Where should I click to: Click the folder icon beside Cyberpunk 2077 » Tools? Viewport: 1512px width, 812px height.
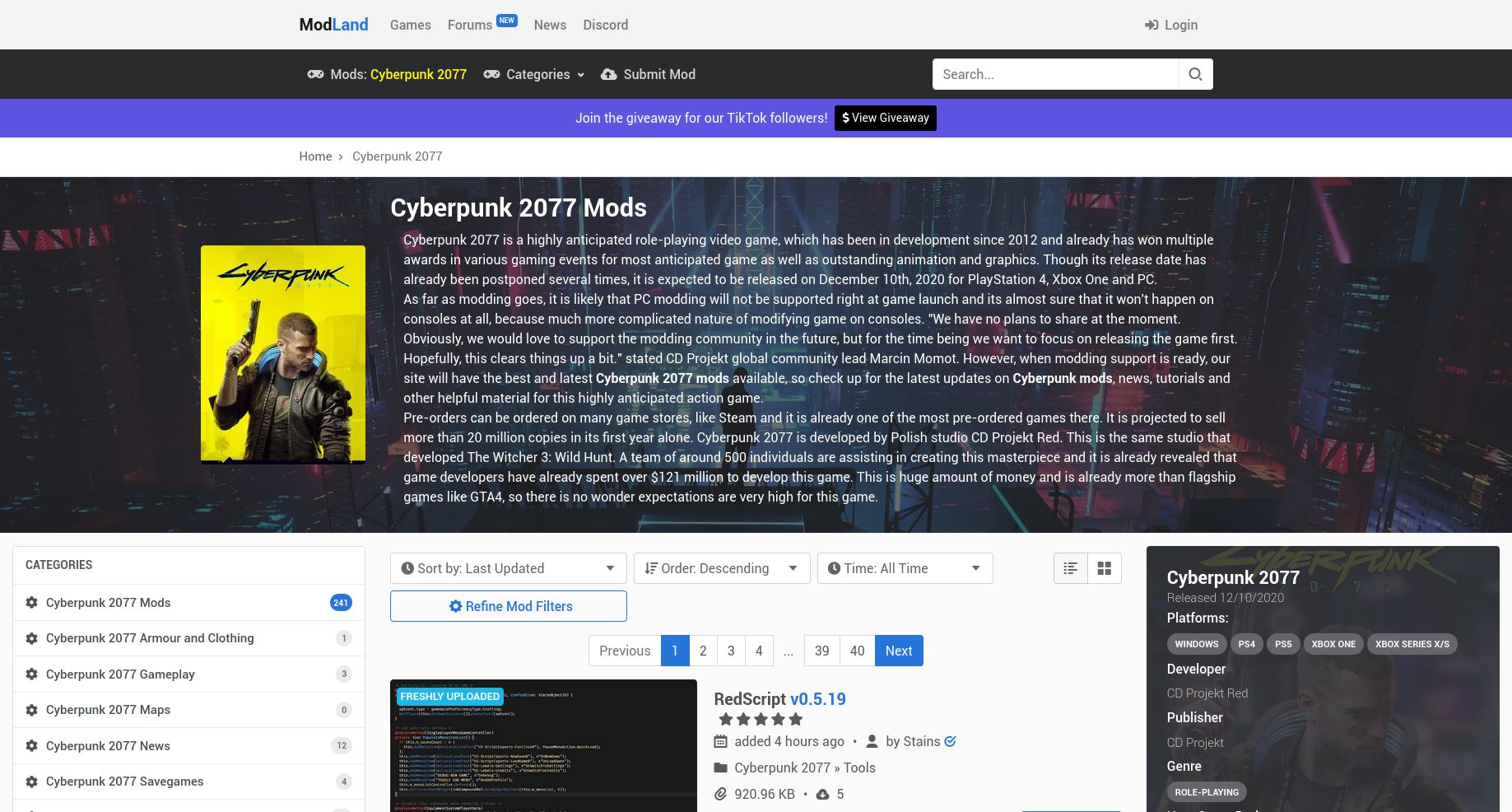point(720,768)
